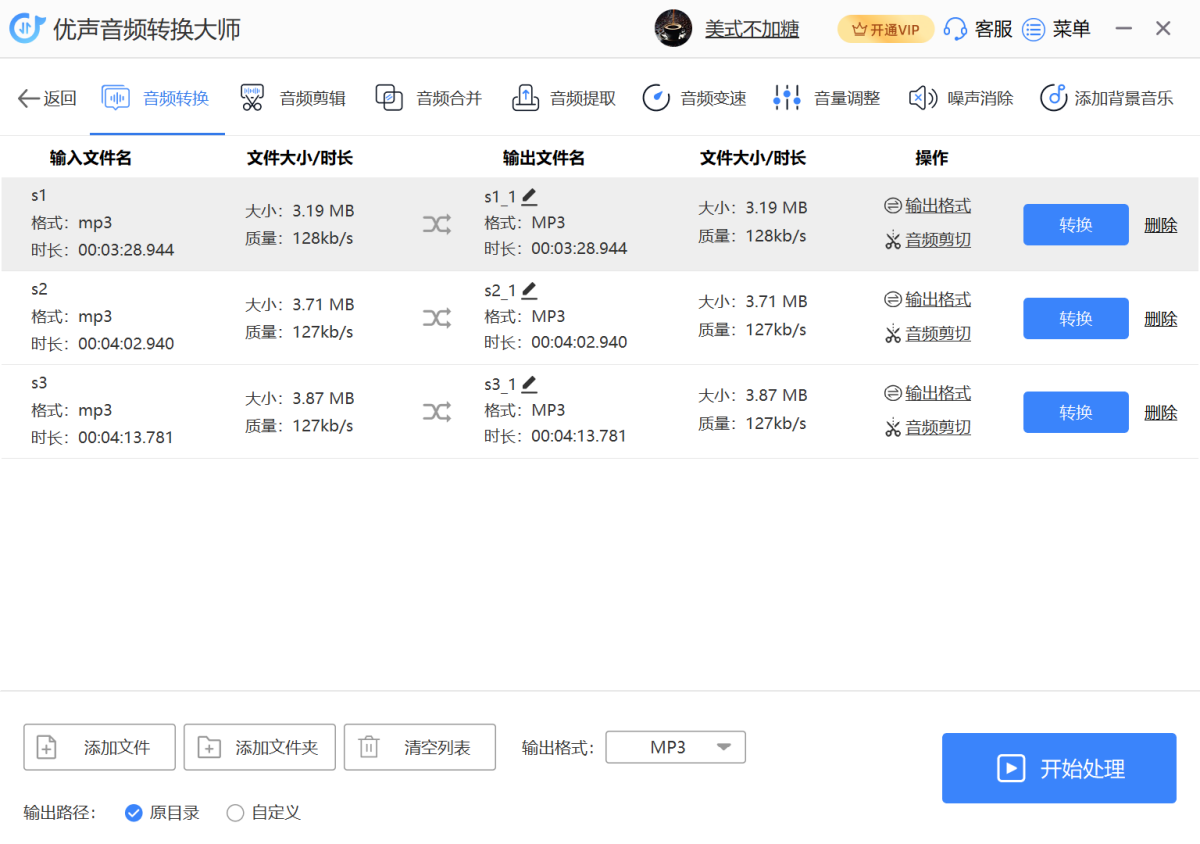Open the MP3 输出格式 dropdown
Image resolution: width=1200 pixels, height=844 pixels.
coord(675,747)
